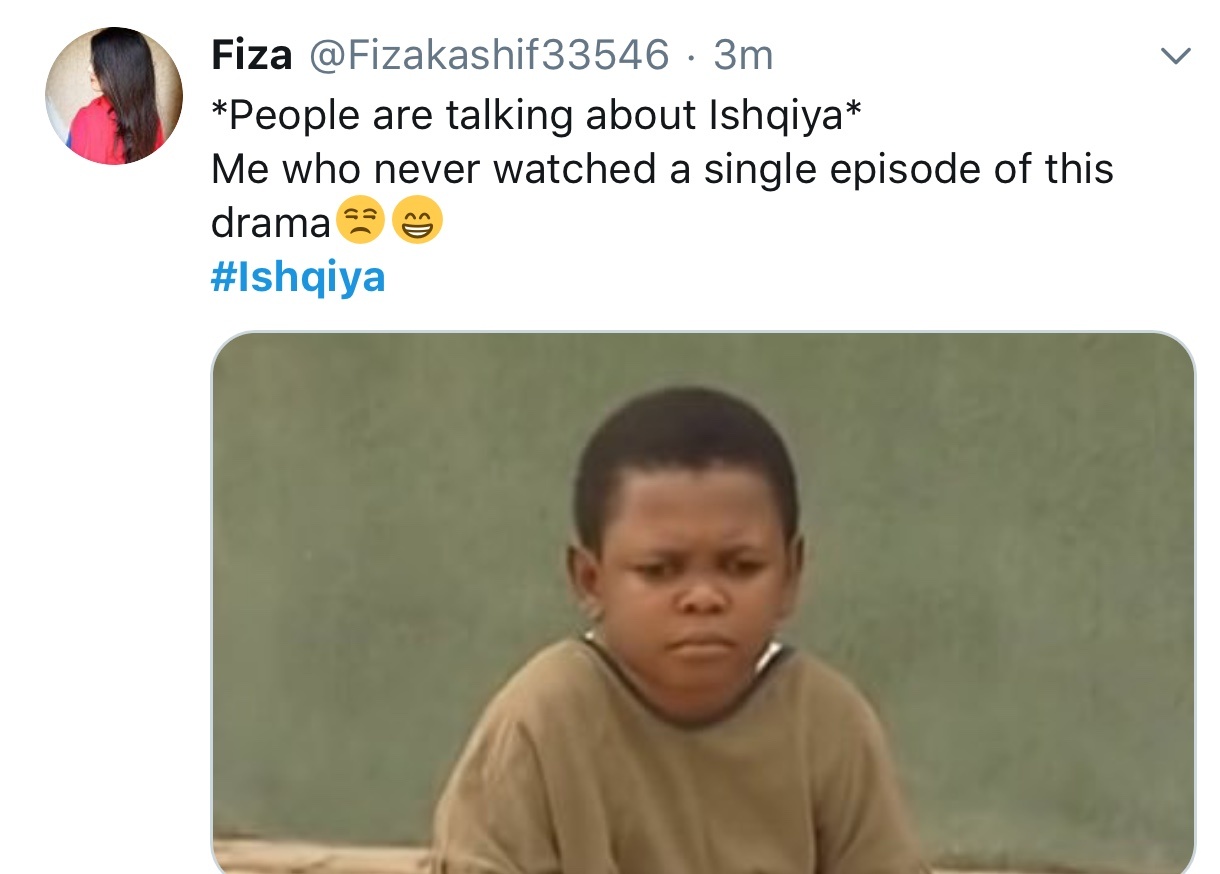
Task: Click the words "of this" in the tweet
Action: (1075, 170)
